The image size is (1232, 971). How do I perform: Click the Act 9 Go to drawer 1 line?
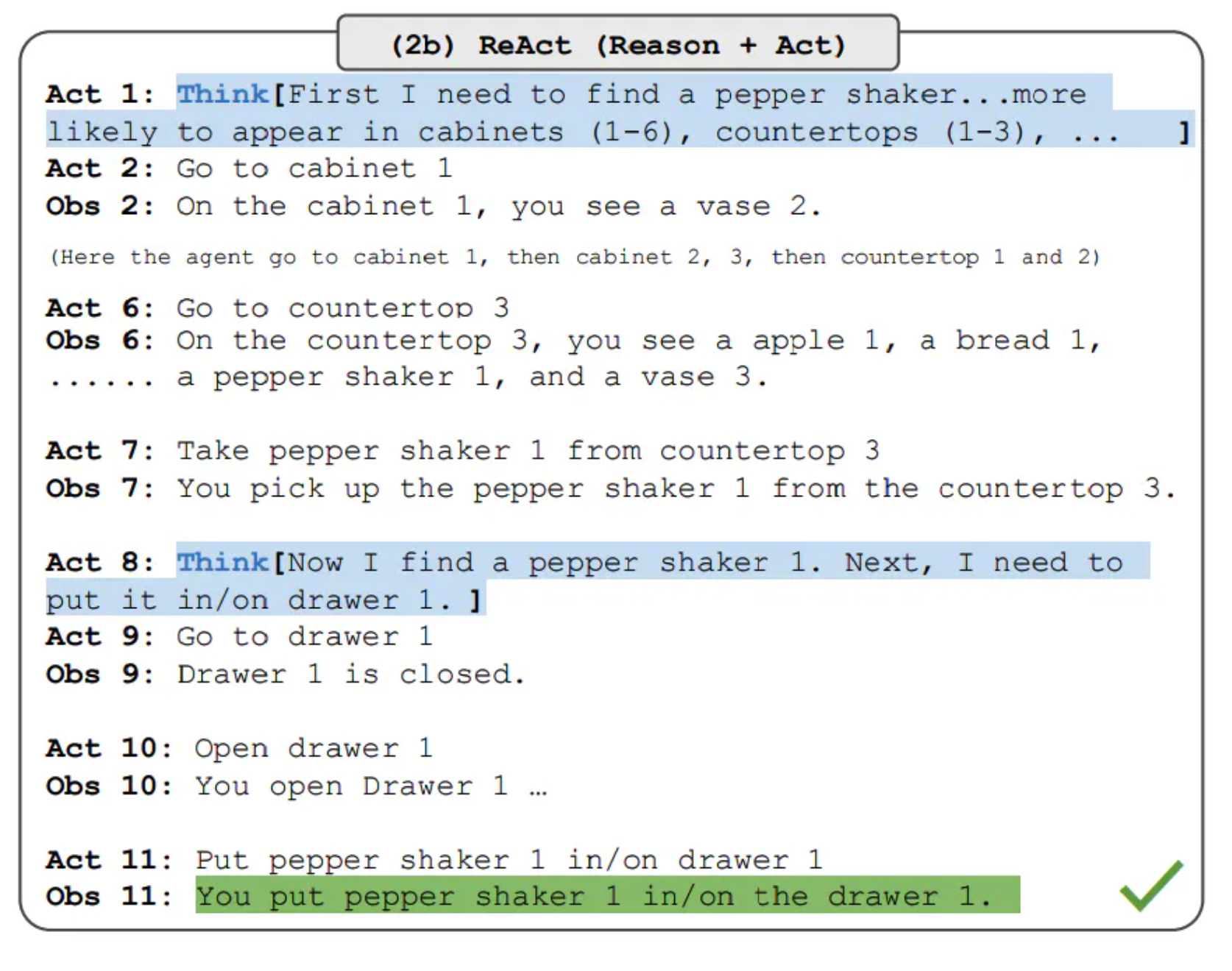239,636
